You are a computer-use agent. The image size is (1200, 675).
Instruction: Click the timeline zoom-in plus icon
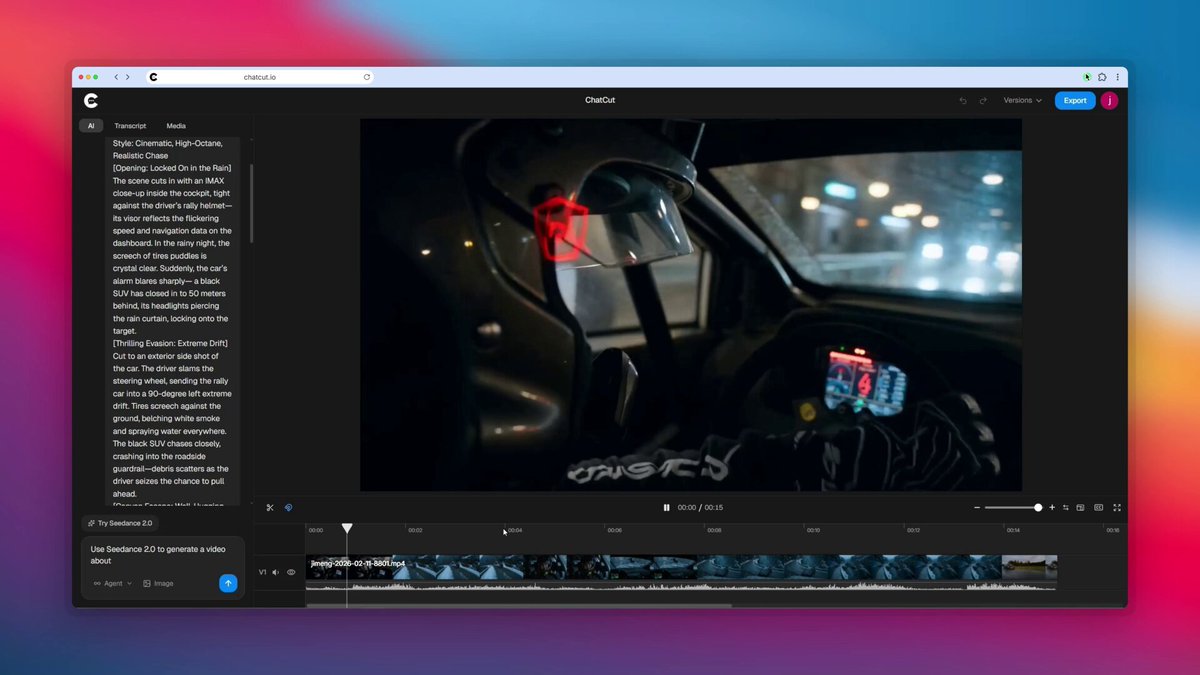1052,508
